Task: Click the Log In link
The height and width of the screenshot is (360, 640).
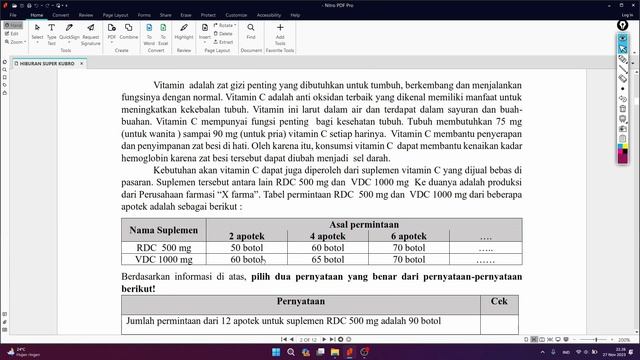Action: point(627,15)
